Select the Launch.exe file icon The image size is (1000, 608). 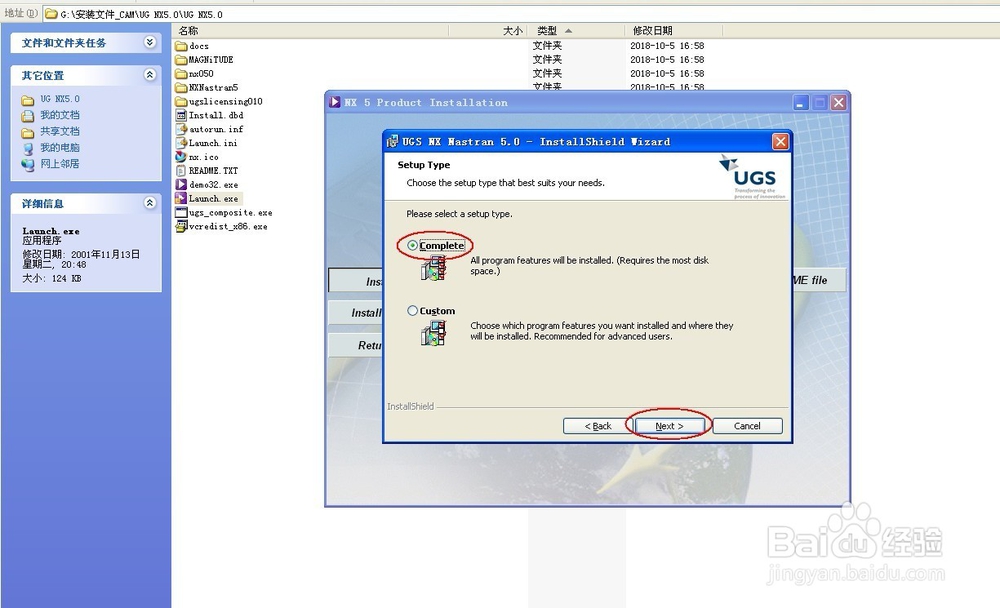coord(181,199)
